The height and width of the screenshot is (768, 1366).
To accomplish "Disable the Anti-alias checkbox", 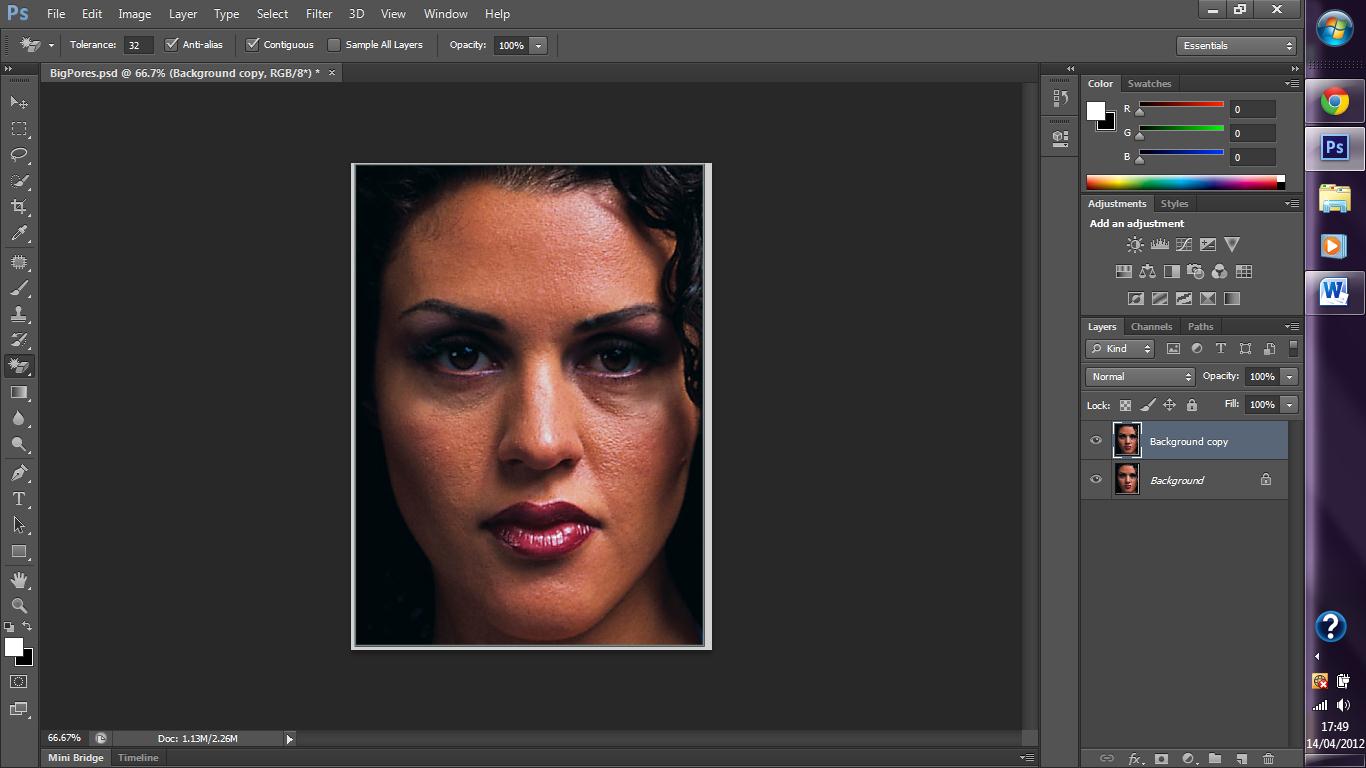I will 172,45.
